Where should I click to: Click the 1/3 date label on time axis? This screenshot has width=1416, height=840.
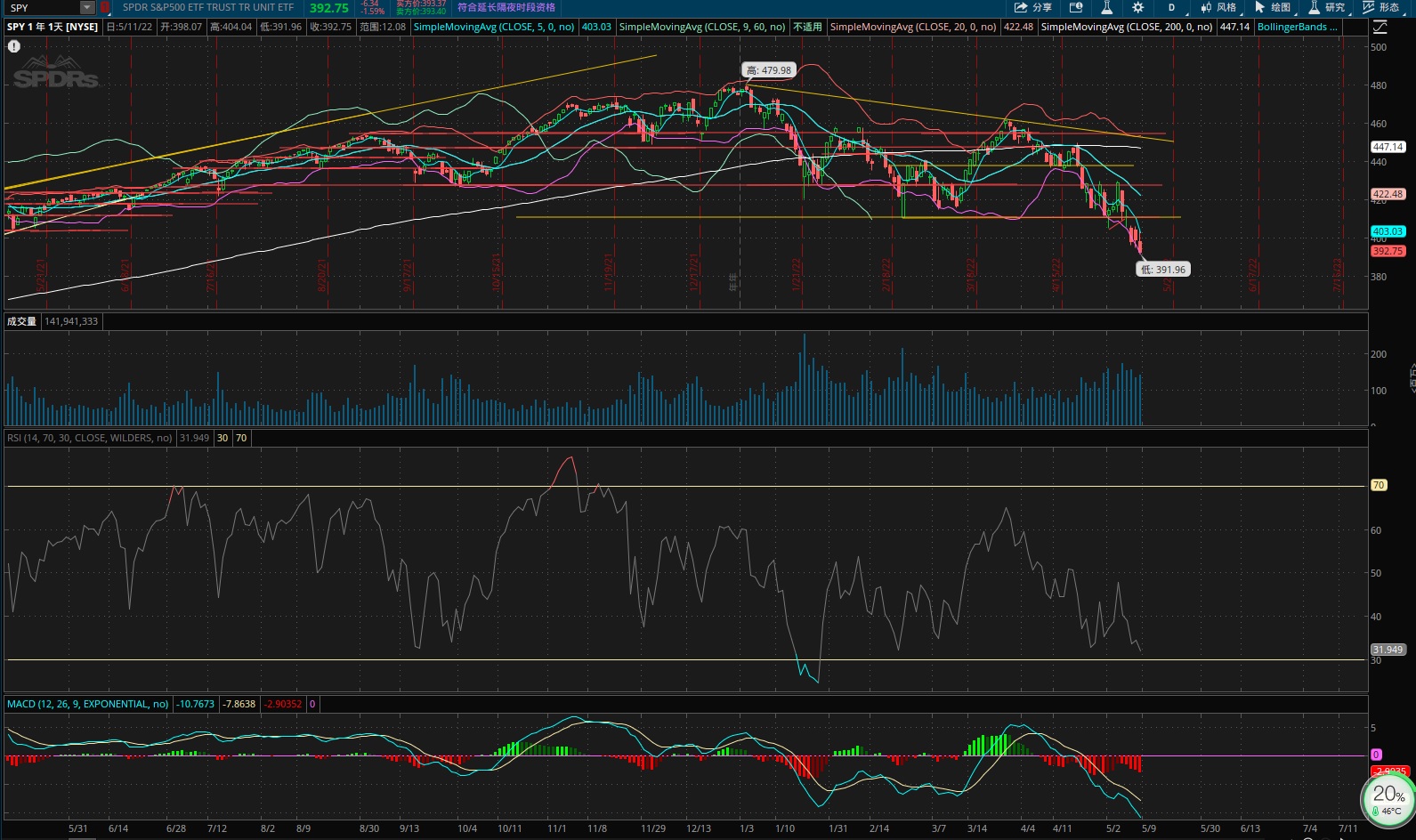click(x=747, y=828)
